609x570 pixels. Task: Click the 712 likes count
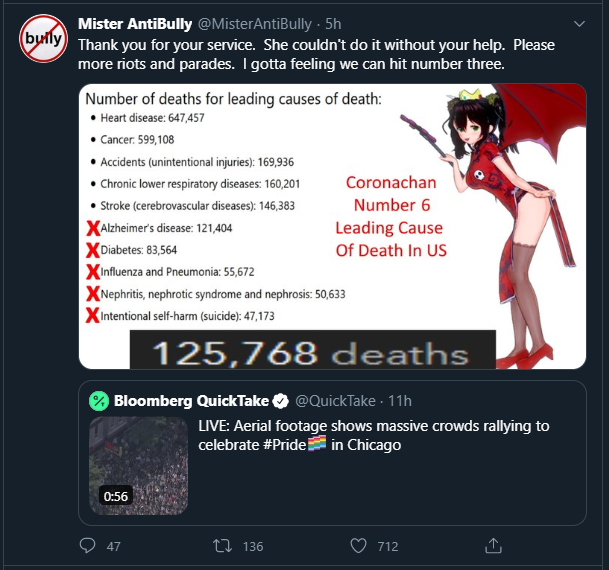[x=388, y=546]
